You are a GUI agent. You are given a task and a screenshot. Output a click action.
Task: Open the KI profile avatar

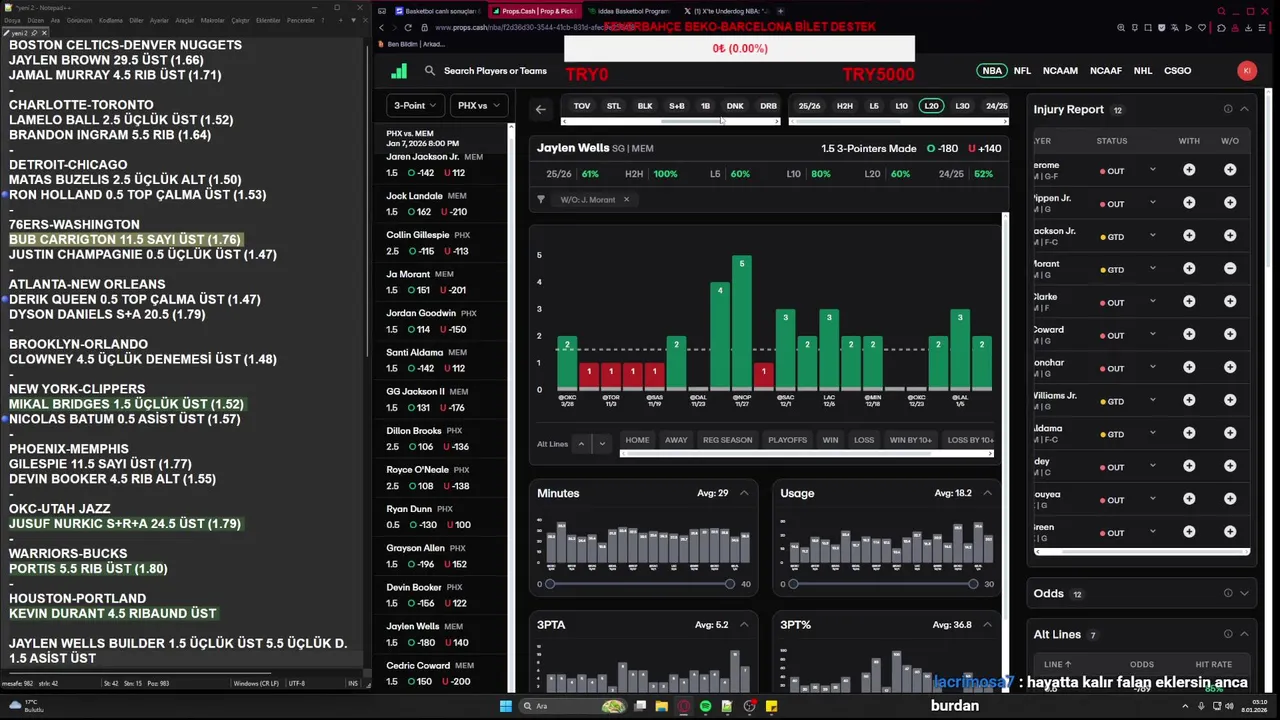pyautogui.click(x=1246, y=71)
